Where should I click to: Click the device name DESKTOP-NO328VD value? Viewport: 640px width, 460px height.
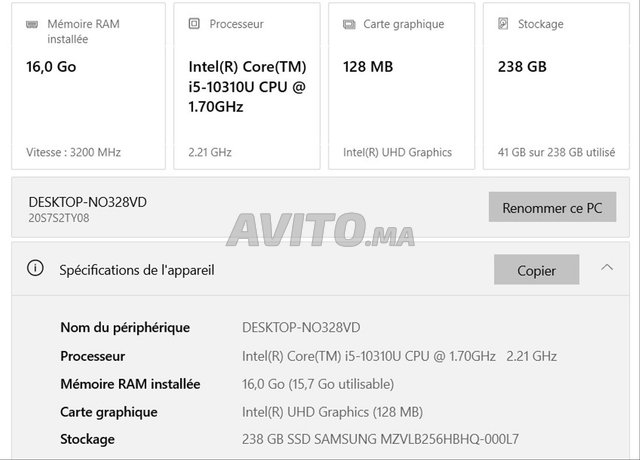(x=301, y=327)
